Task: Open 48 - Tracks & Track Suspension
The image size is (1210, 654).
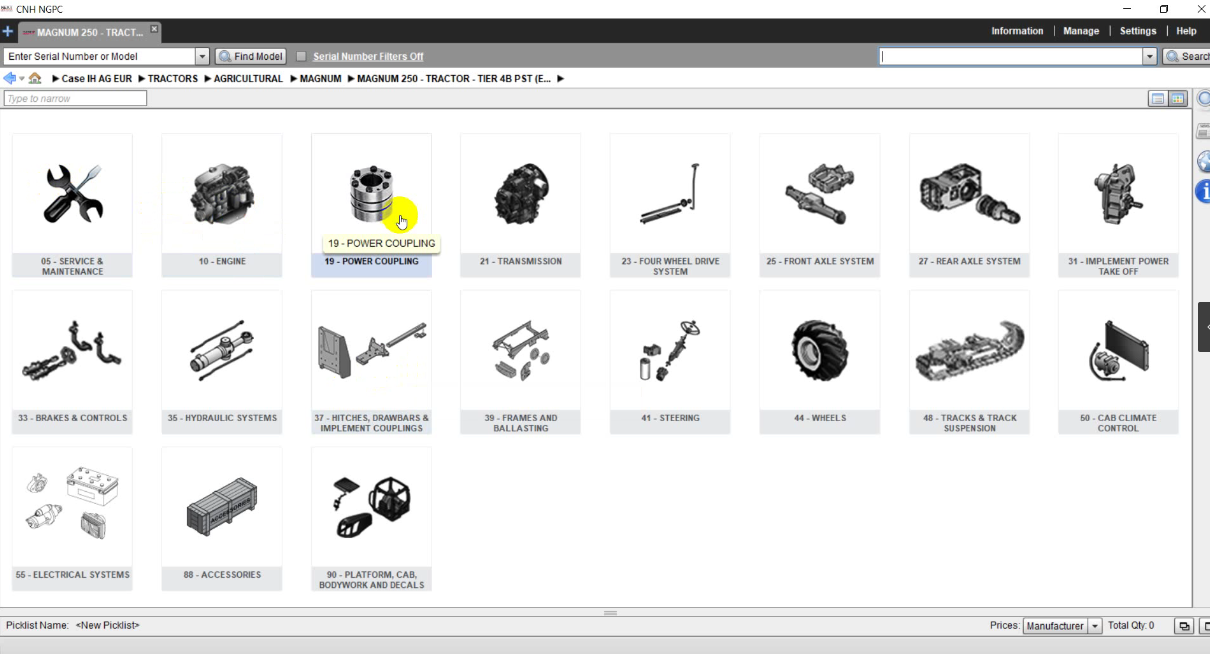Action: (x=969, y=362)
